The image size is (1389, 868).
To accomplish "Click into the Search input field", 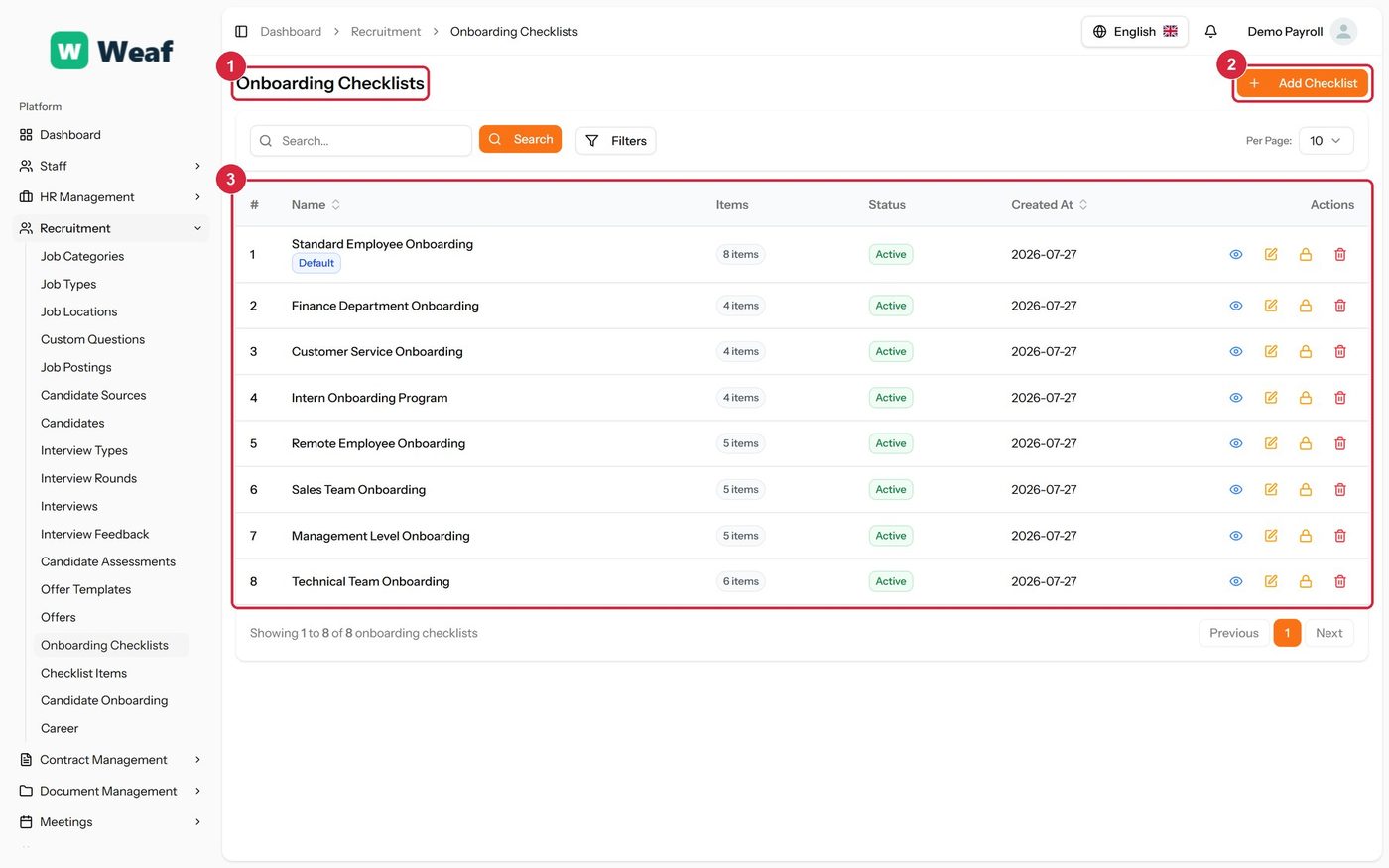I will pos(361,141).
